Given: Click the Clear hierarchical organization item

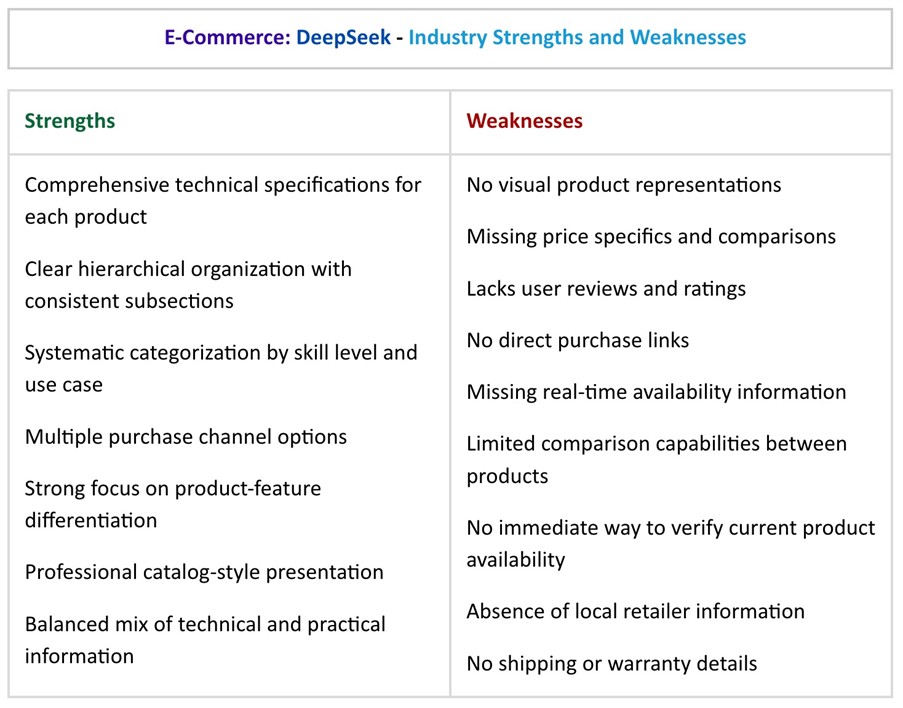Looking at the screenshot, I should point(188,285).
